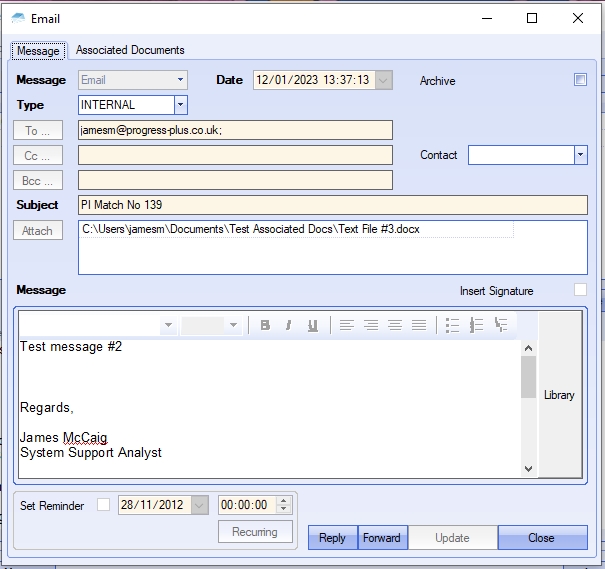Click the Cc ... button
This screenshot has height=569, width=605.
(38, 155)
